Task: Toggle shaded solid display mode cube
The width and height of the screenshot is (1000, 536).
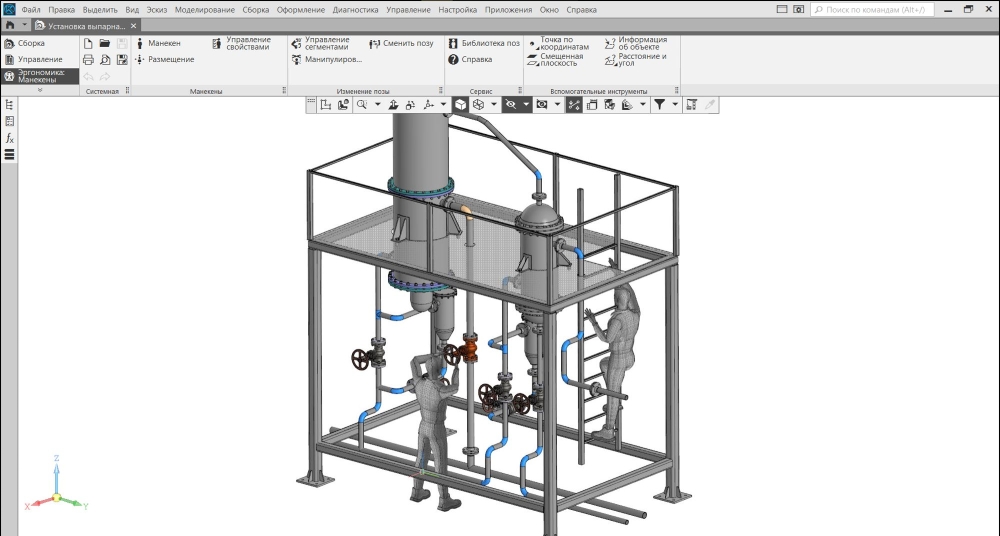Action: (460, 105)
